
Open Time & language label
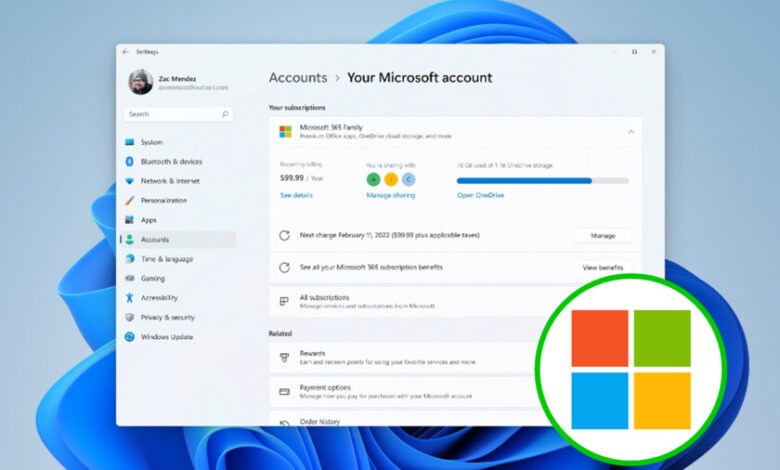coord(167,259)
